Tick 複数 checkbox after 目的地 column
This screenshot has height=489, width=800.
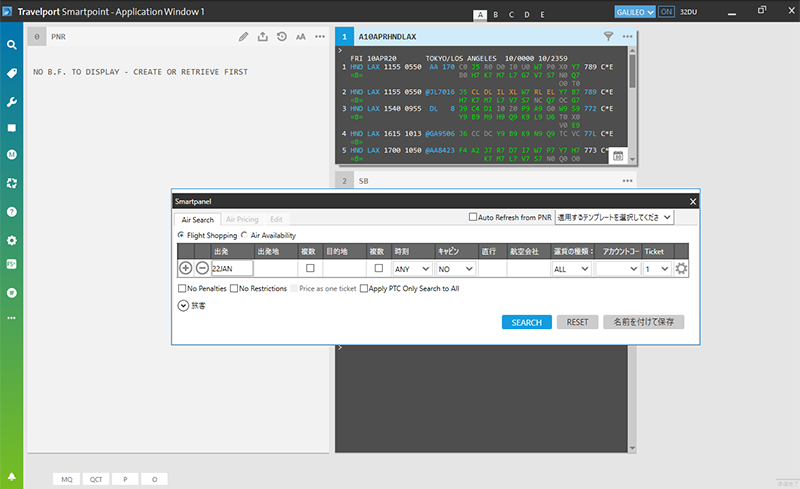(x=379, y=268)
